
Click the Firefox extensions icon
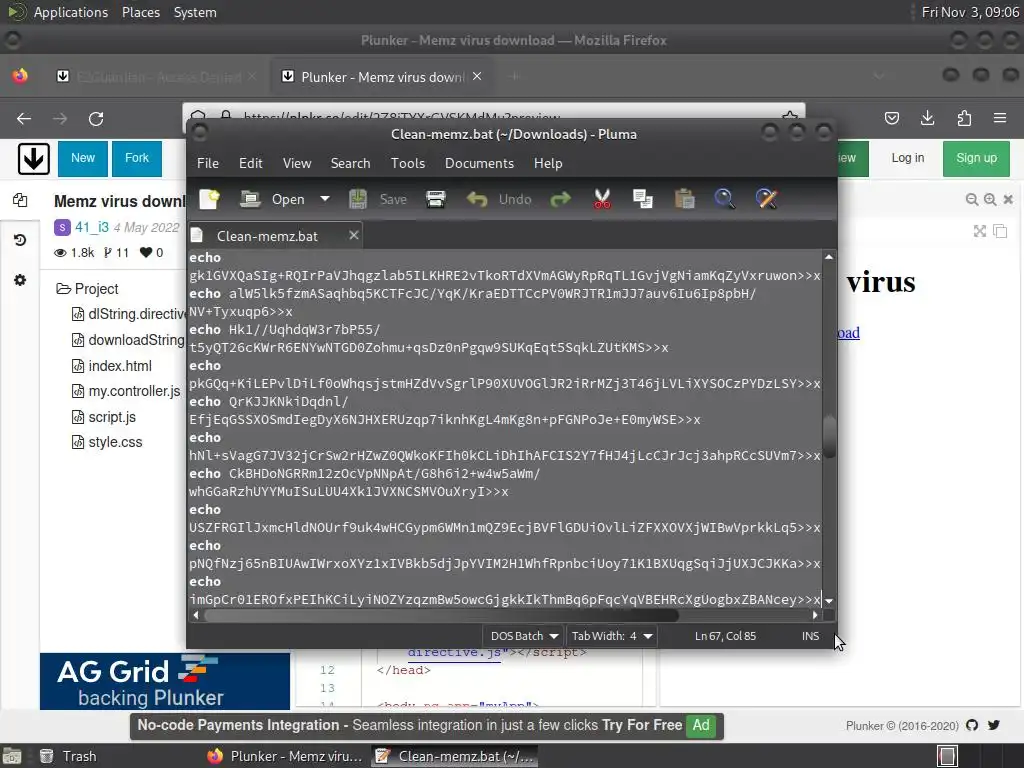tap(964, 118)
